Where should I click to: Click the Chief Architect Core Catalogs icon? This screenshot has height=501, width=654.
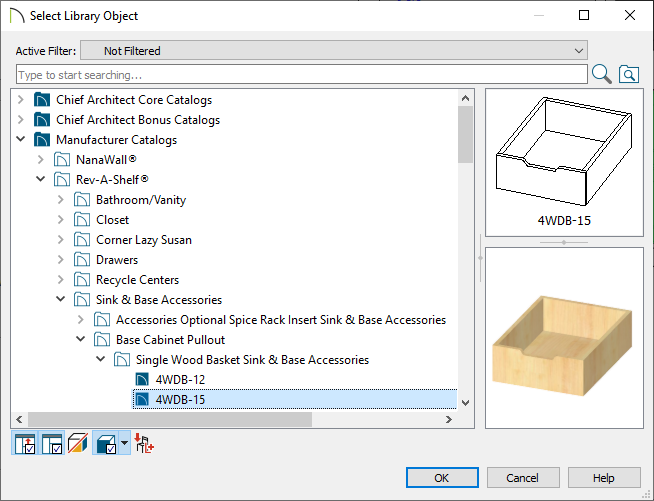click(42, 100)
